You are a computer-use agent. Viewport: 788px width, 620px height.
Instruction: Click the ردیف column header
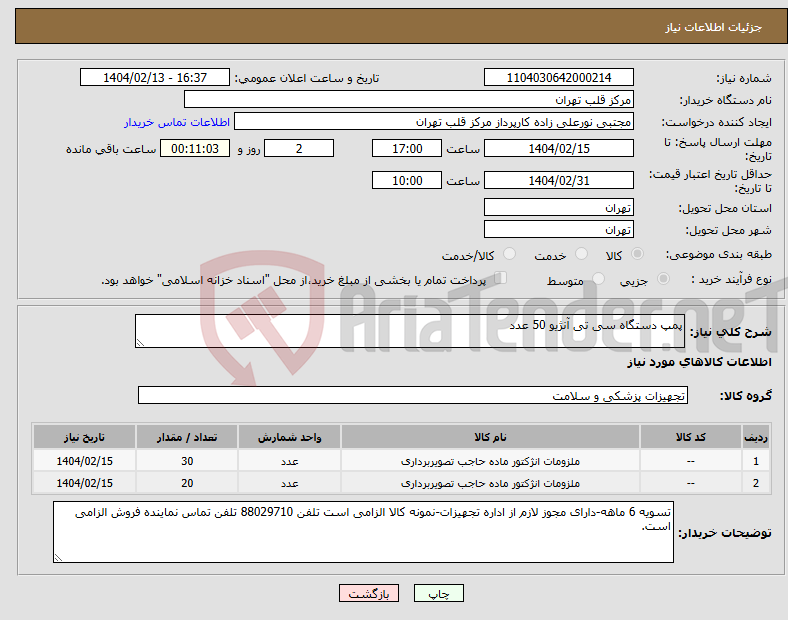coord(756,437)
